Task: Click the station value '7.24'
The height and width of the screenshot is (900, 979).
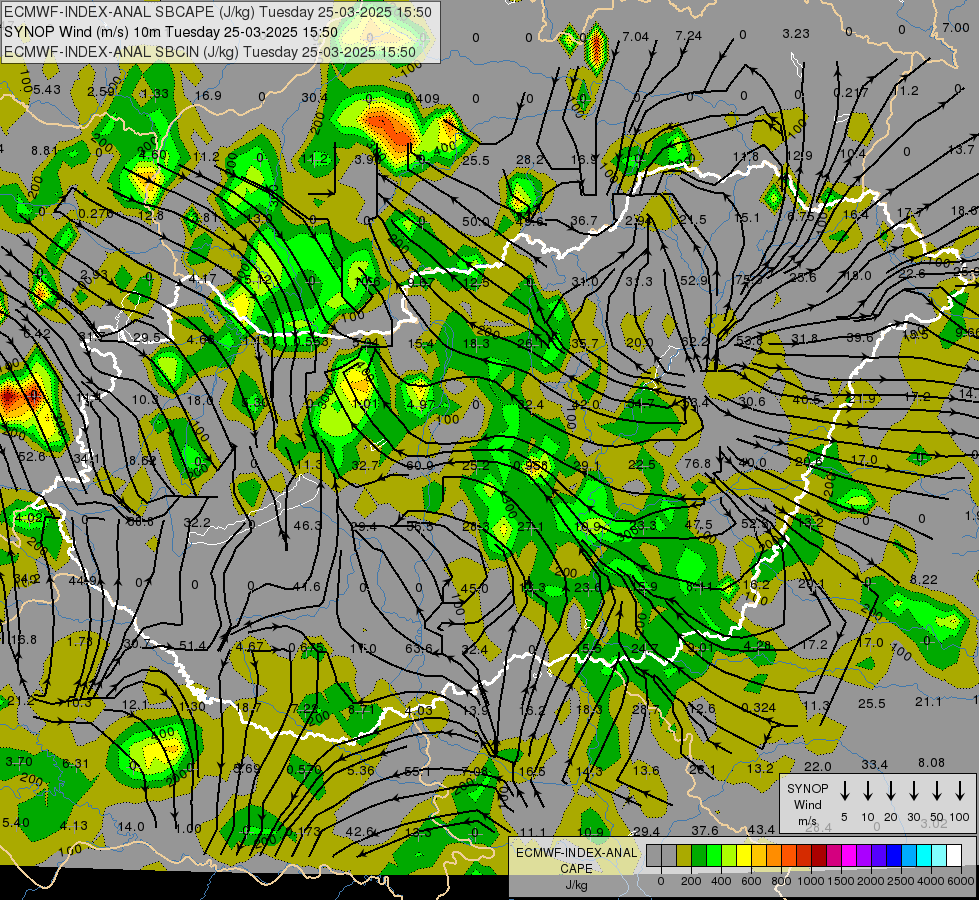Action: click(689, 36)
